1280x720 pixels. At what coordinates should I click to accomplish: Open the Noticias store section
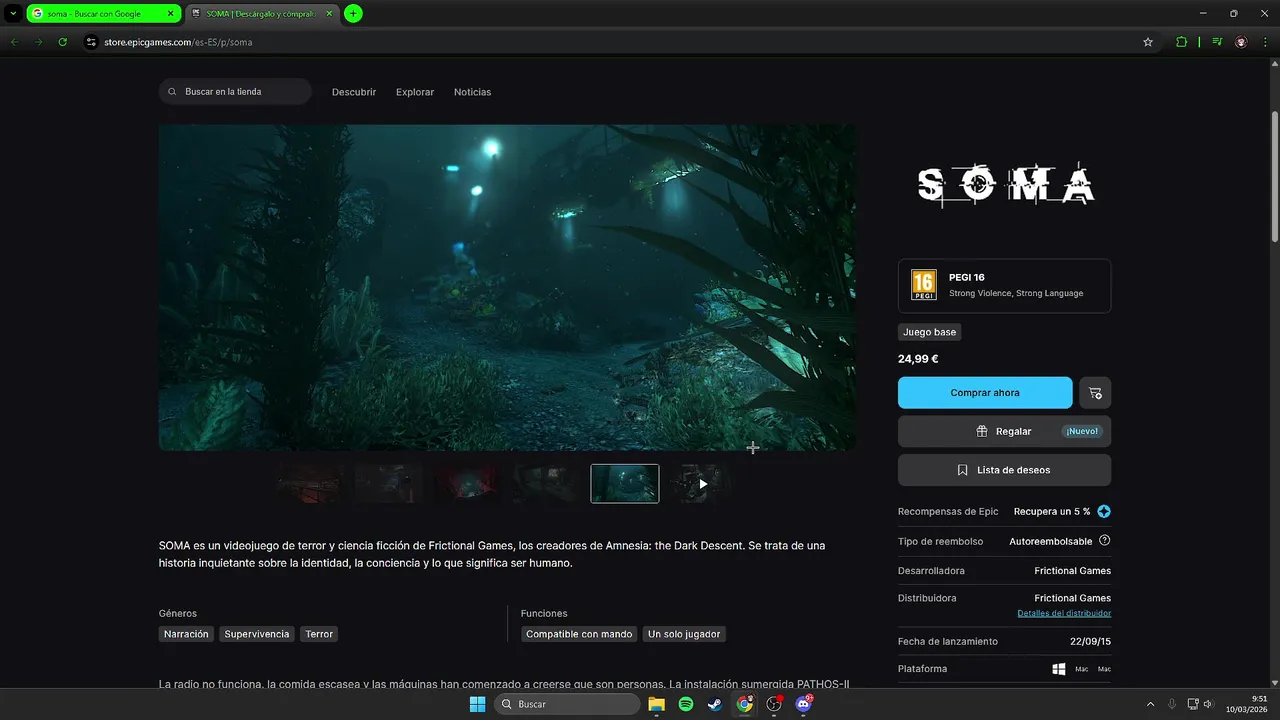(x=472, y=92)
